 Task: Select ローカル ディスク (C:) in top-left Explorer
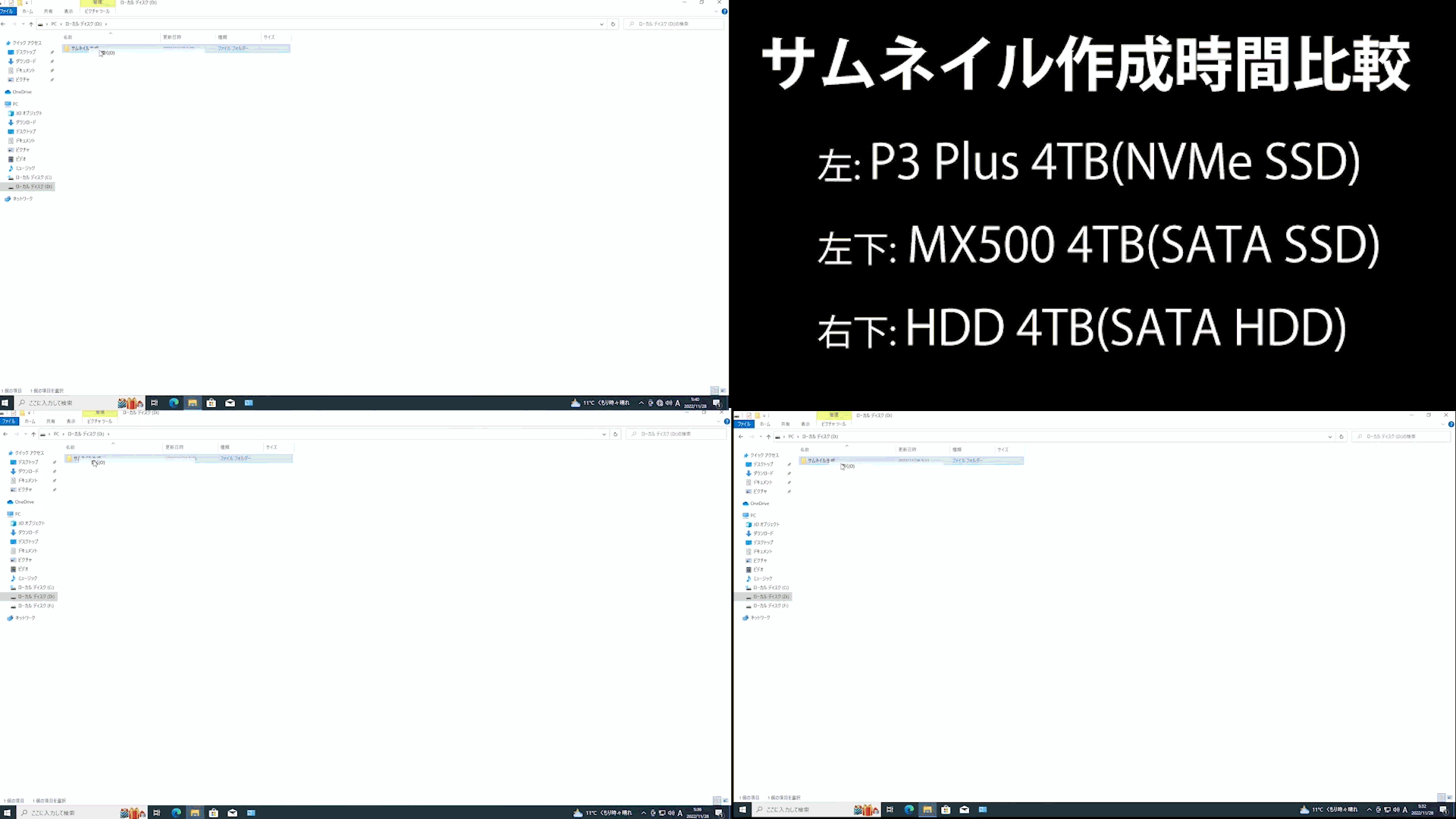(30, 177)
